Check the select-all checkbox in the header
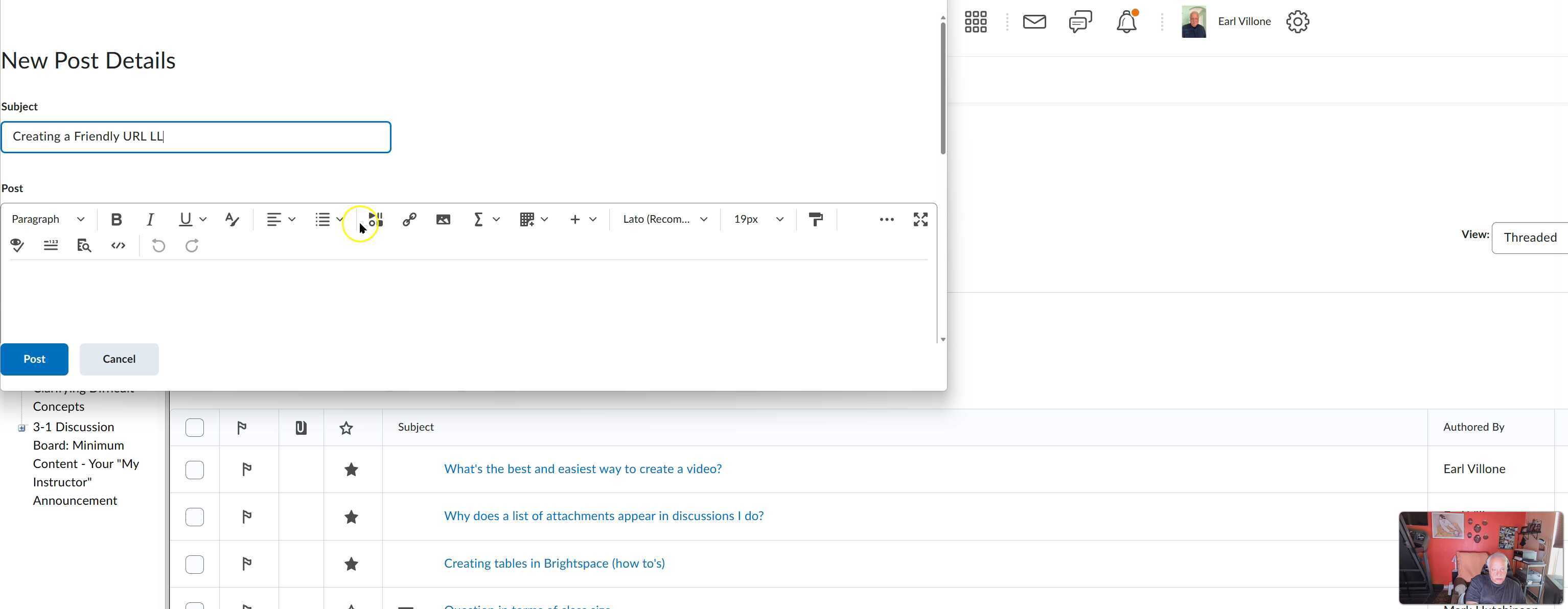Image resolution: width=1568 pixels, height=609 pixels. click(x=194, y=427)
